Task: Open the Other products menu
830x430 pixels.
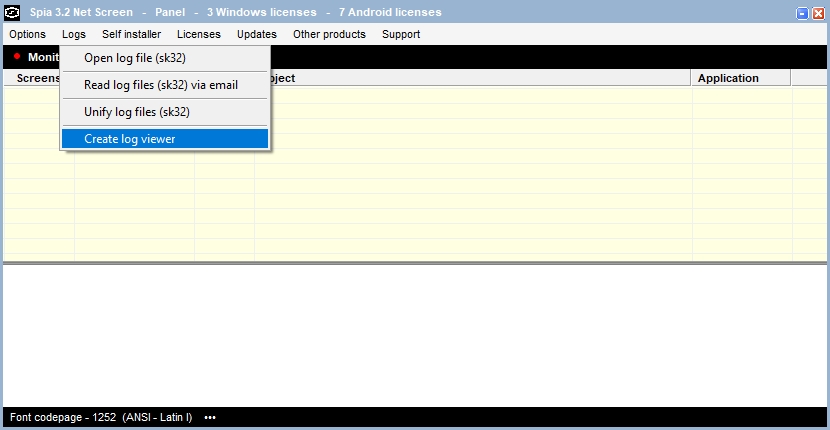Action: (x=329, y=34)
